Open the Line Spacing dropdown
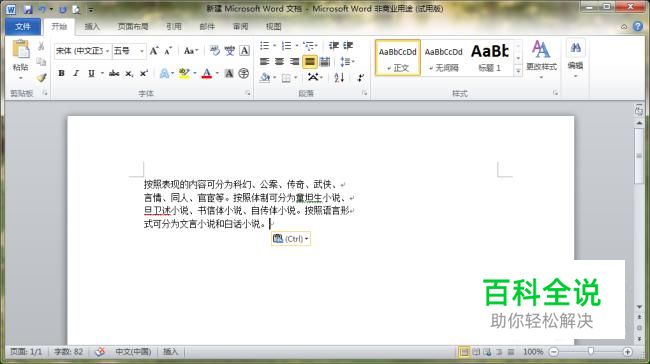The height and width of the screenshot is (364, 650). pyautogui.click(x=347, y=62)
